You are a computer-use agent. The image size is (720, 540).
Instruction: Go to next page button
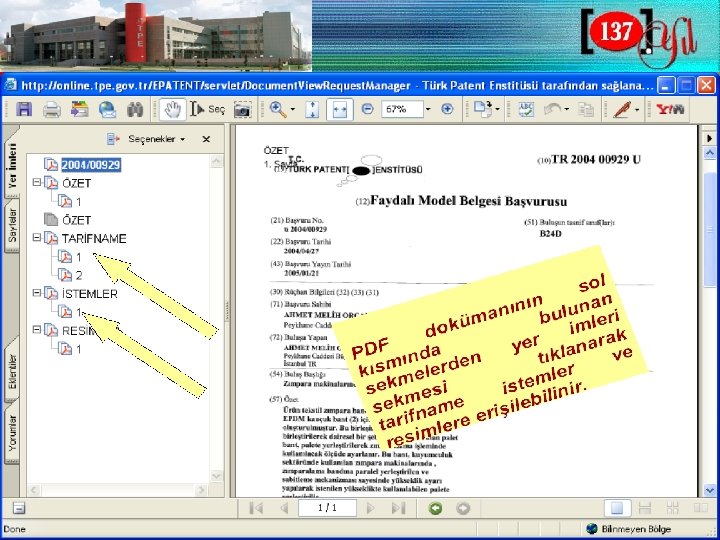click(x=371, y=508)
